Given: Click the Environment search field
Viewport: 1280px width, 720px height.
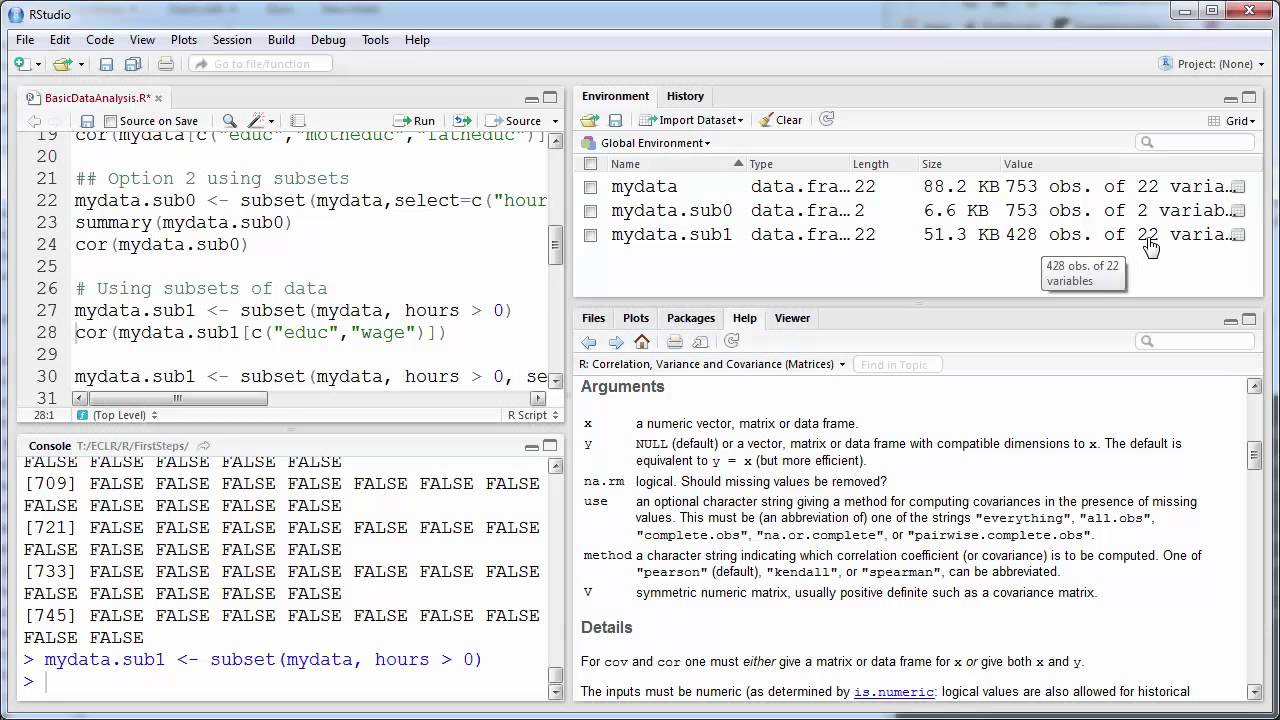Looking at the screenshot, I should point(1195,142).
